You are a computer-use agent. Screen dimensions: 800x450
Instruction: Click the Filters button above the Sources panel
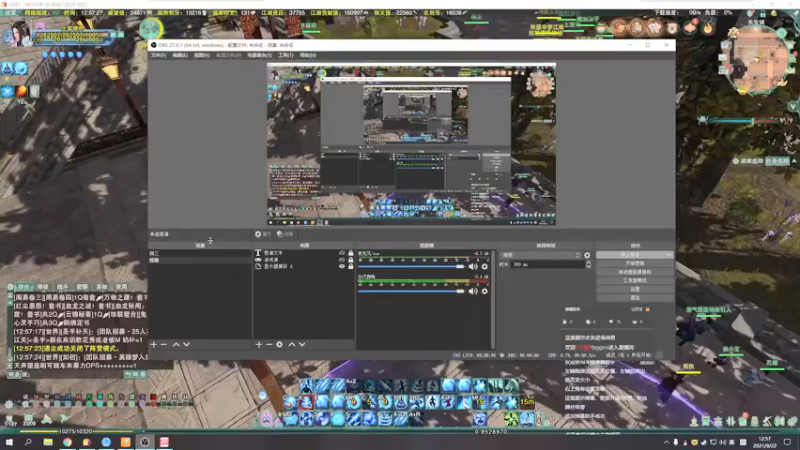point(285,234)
